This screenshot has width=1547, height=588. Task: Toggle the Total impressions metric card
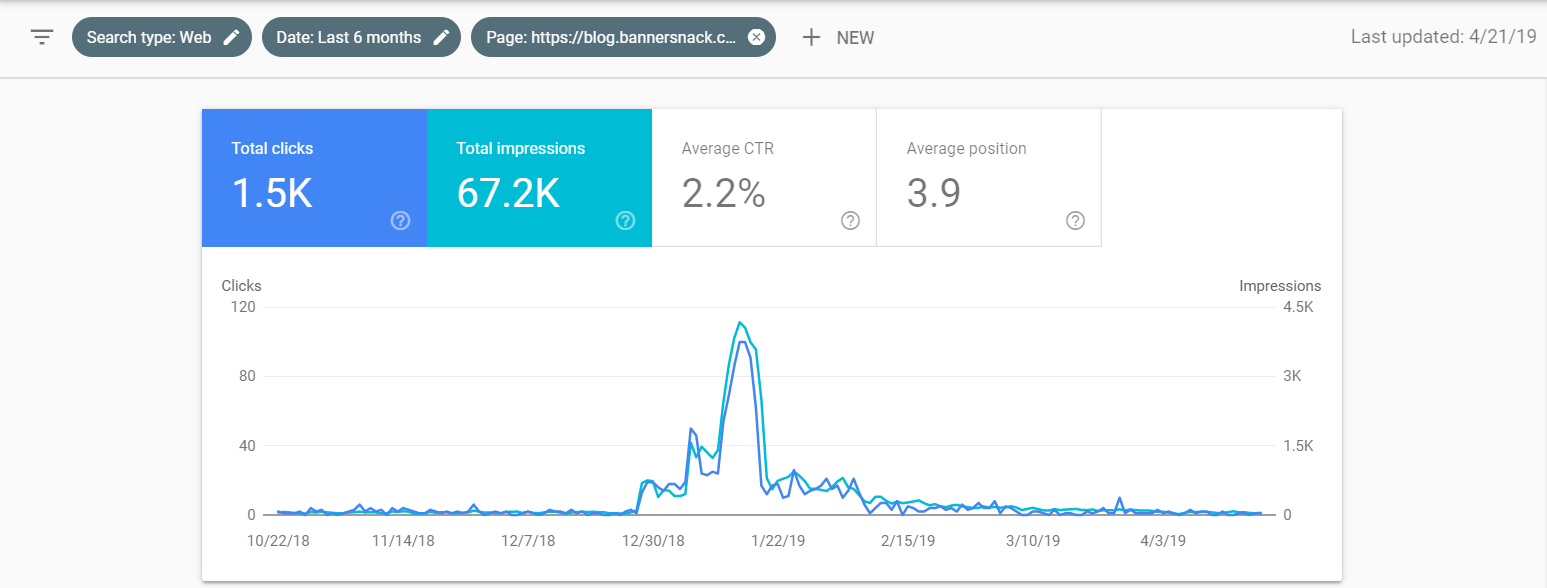click(539, 178)
